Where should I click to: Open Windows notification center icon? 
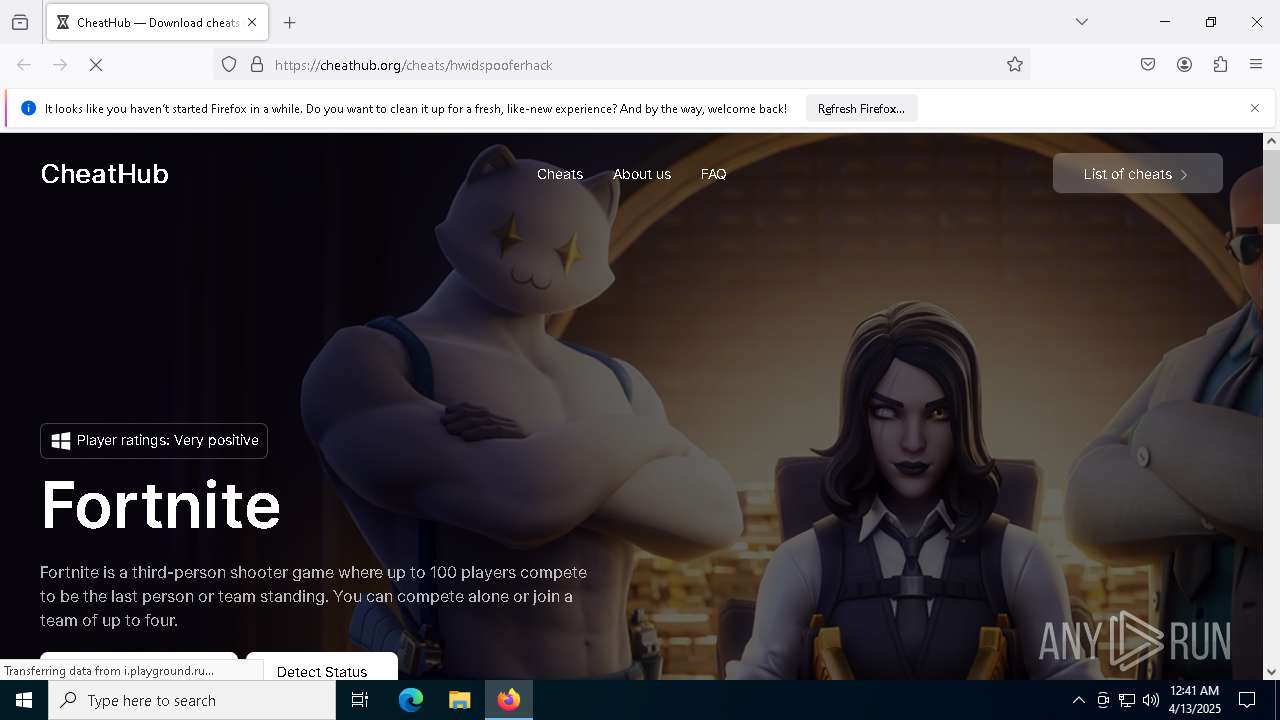(x=1247, y=700)
